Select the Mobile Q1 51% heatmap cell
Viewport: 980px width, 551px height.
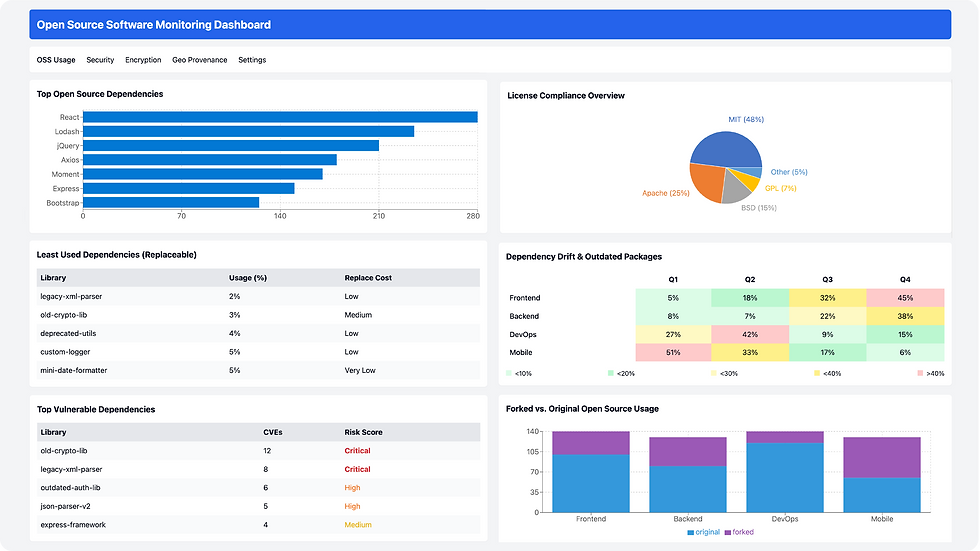coord(673,352)
